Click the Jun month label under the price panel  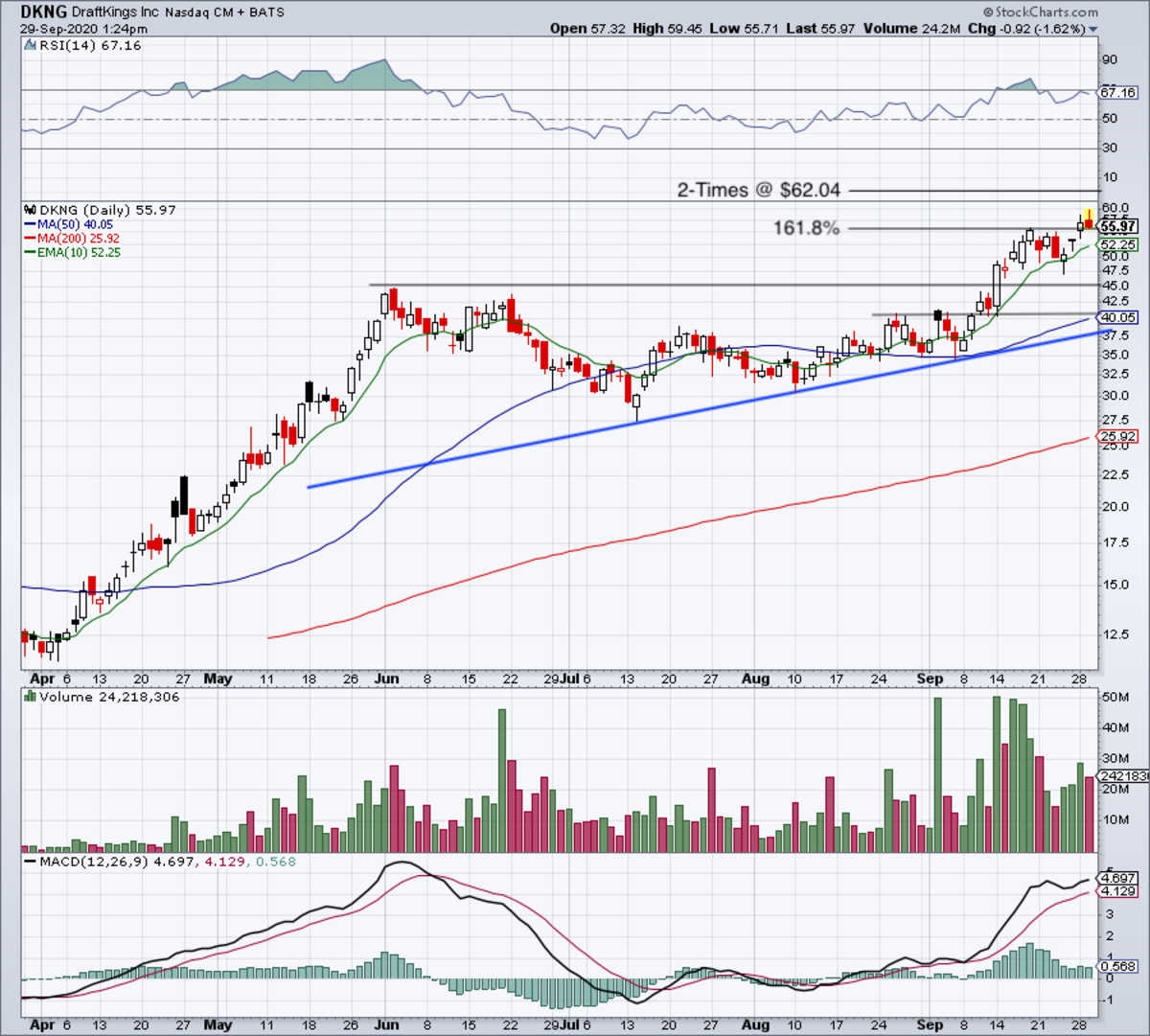386,679
